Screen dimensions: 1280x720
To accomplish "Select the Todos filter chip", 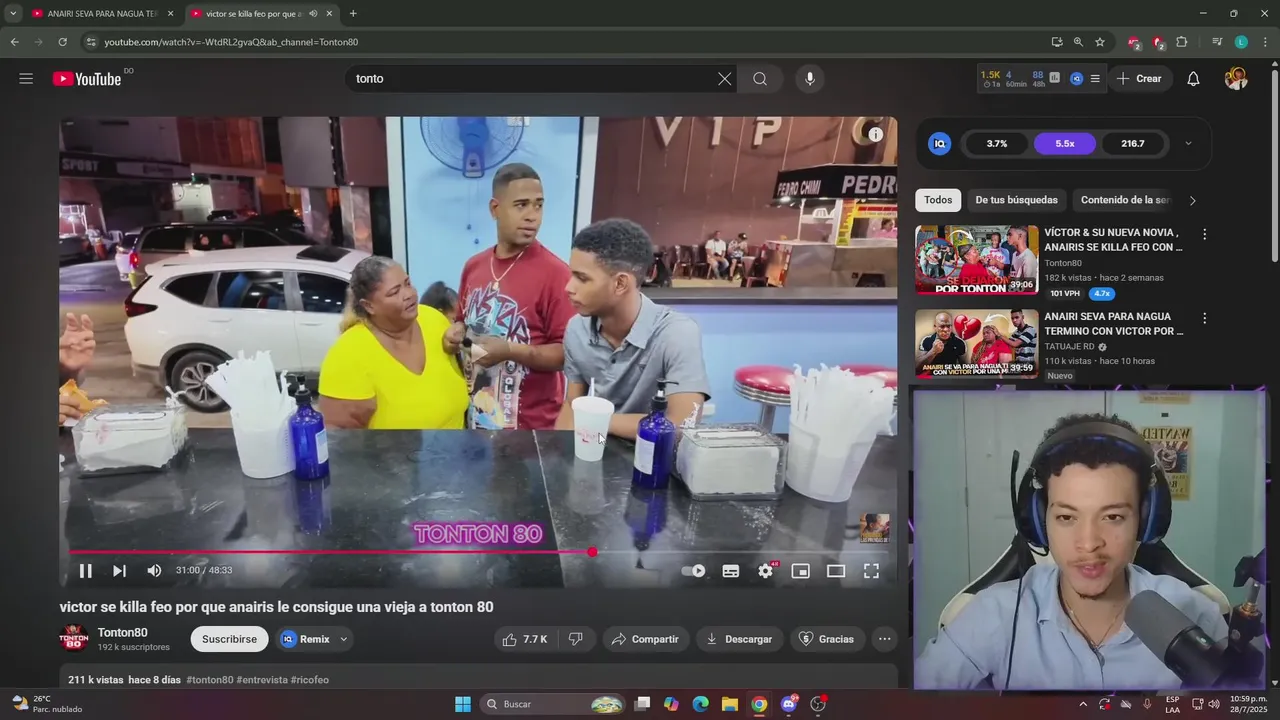I will (x=938, y=200).
